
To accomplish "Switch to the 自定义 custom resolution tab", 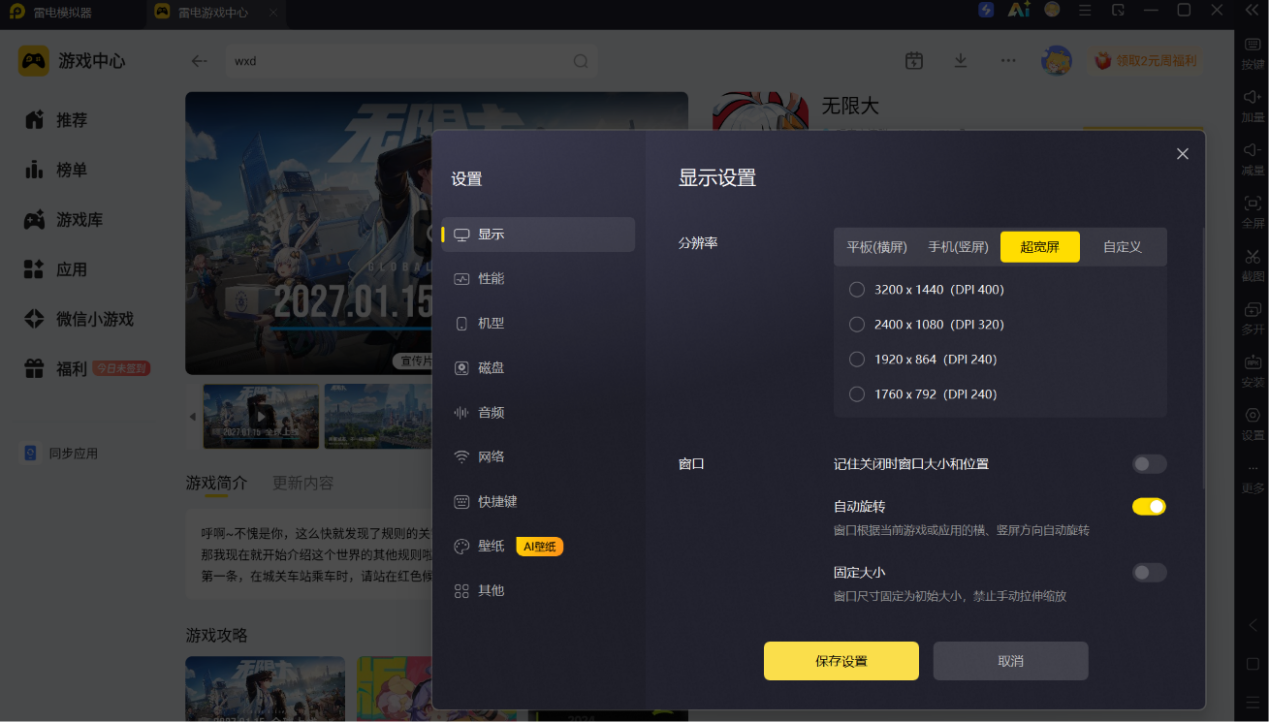I will click(x=1122, y=247).
